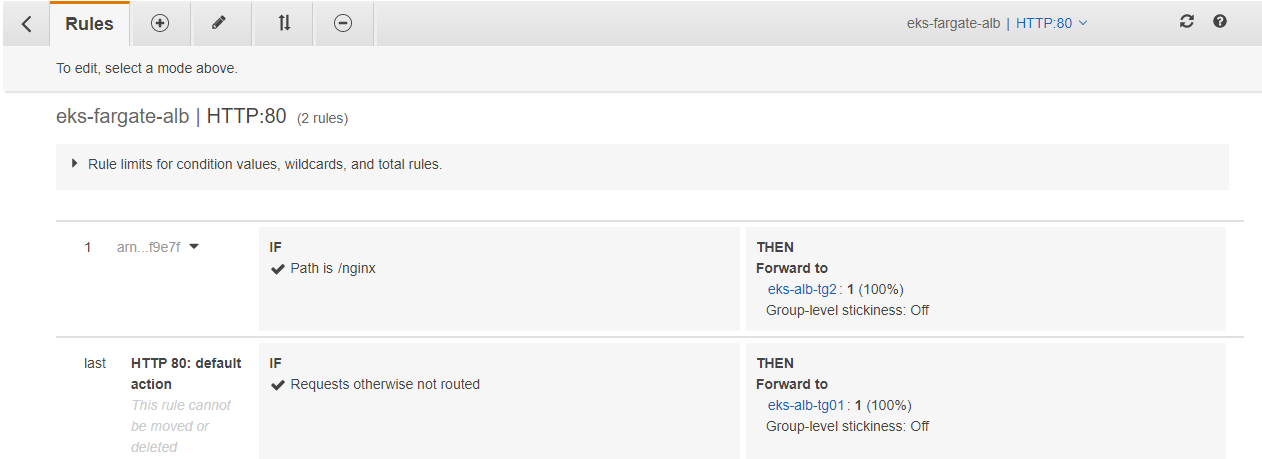Open the help question mark icon

point(1220,22)
